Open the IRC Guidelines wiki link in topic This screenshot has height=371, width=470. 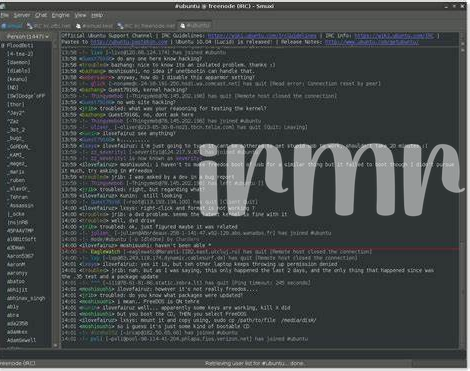tap(262, 36)
